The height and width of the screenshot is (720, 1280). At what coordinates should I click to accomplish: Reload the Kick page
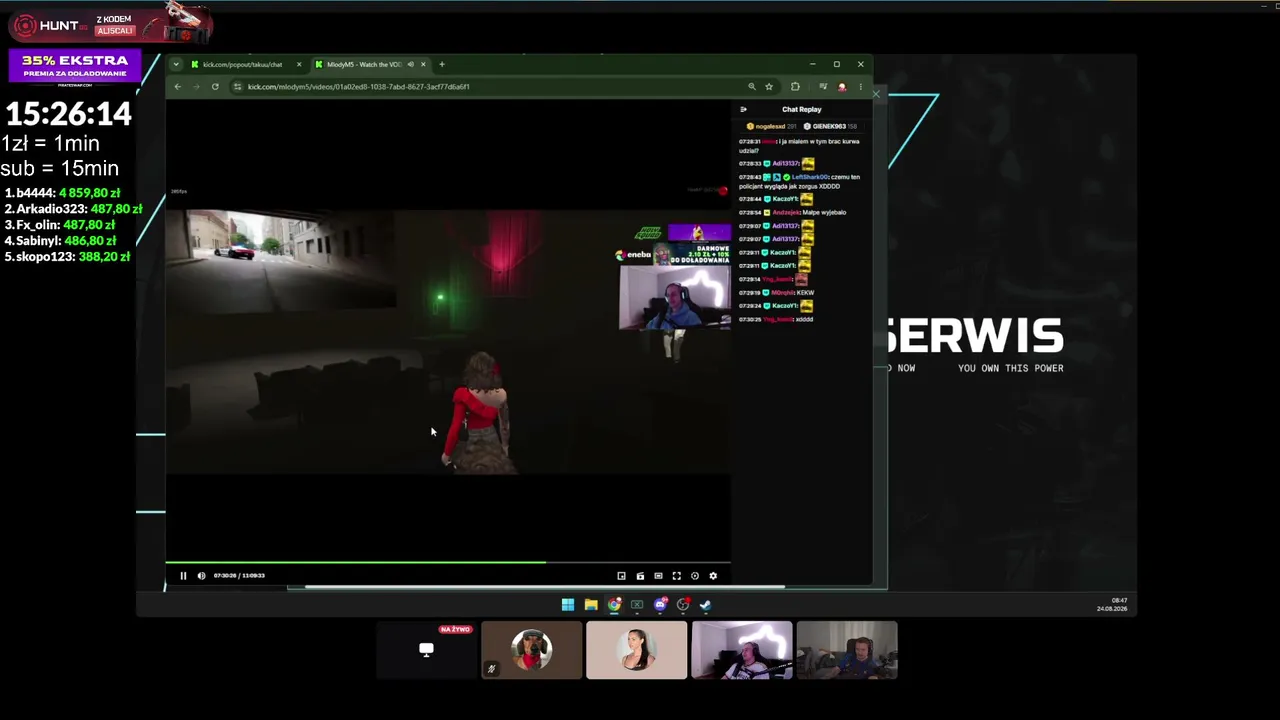coord(215,87)
